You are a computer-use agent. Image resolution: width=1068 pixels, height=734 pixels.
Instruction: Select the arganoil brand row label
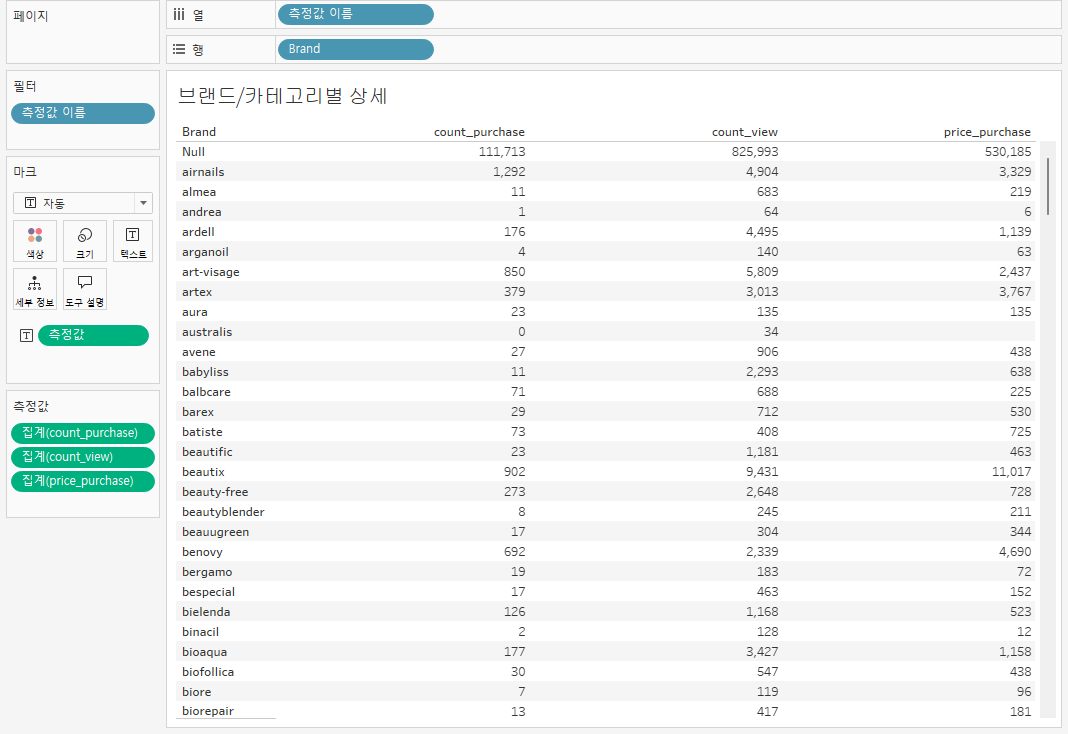tap(205, 252)
